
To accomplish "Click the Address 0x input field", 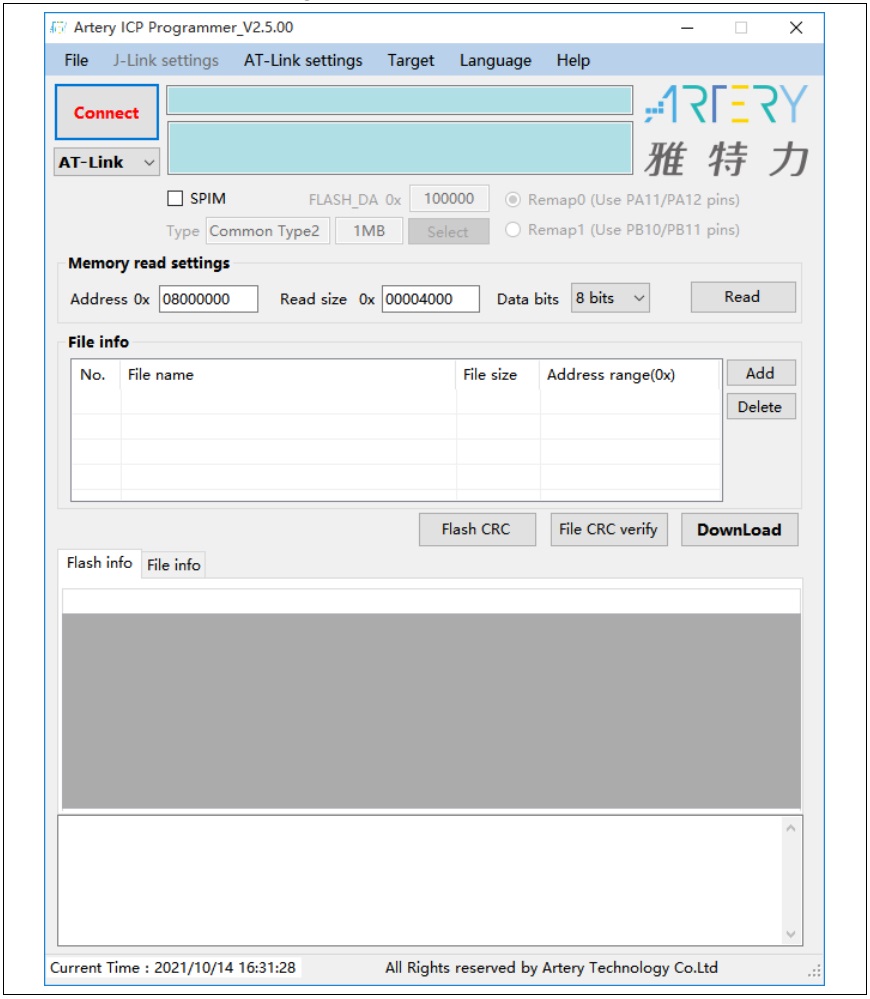I will (208, 299).
